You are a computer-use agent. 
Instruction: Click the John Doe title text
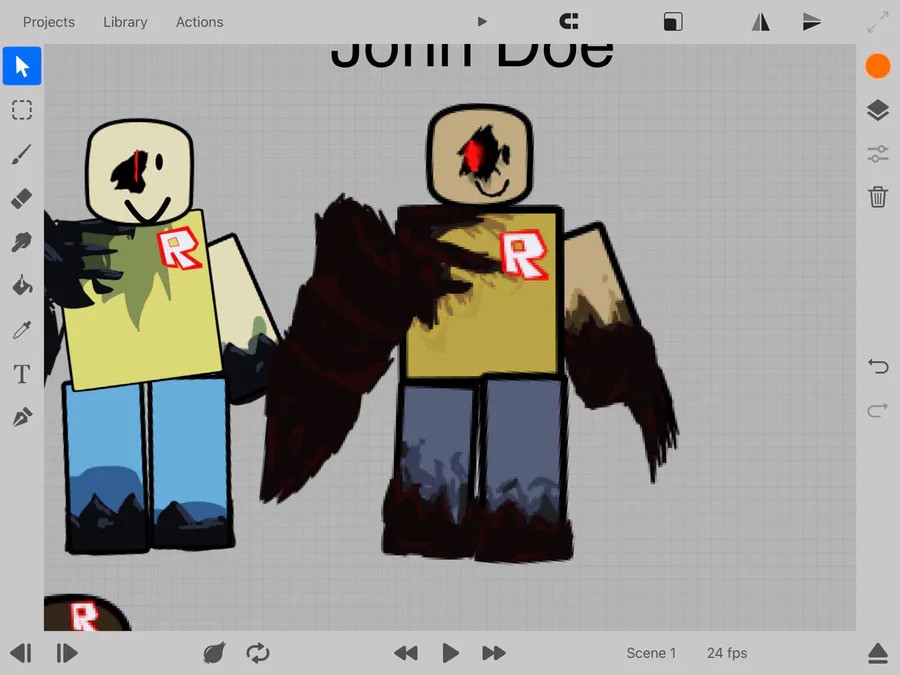pos(472,56)
